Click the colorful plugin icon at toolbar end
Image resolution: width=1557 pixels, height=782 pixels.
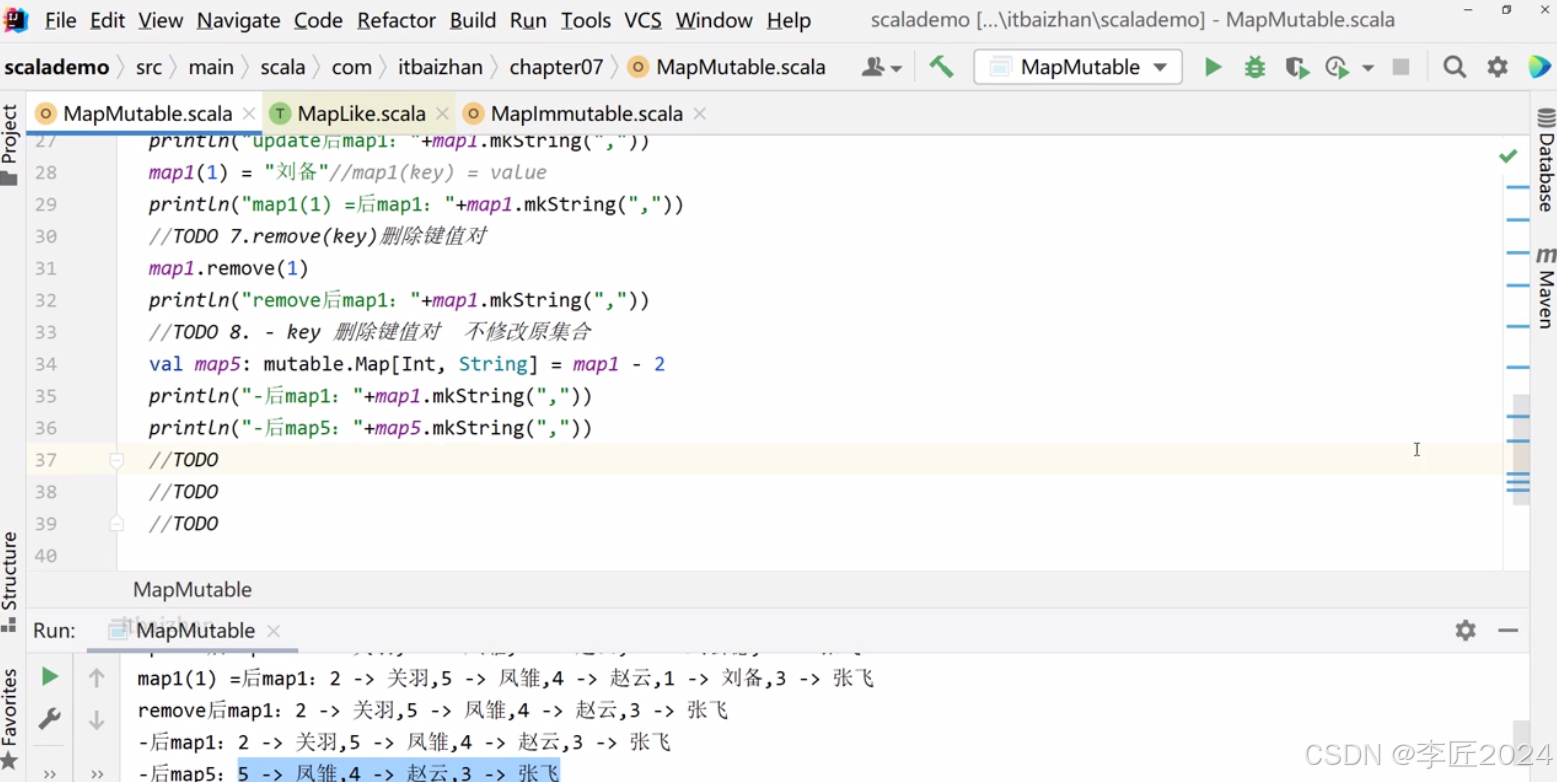[1539, 67]
